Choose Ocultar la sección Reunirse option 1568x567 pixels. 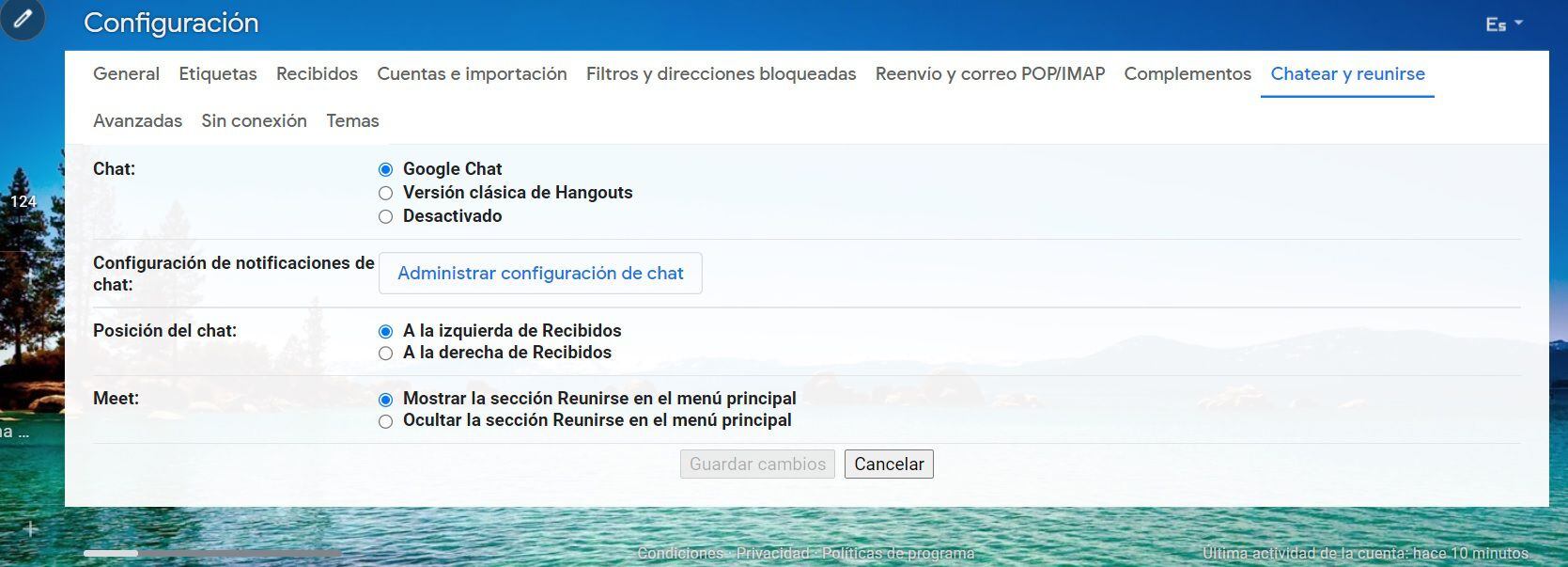[x=385, y=421]
